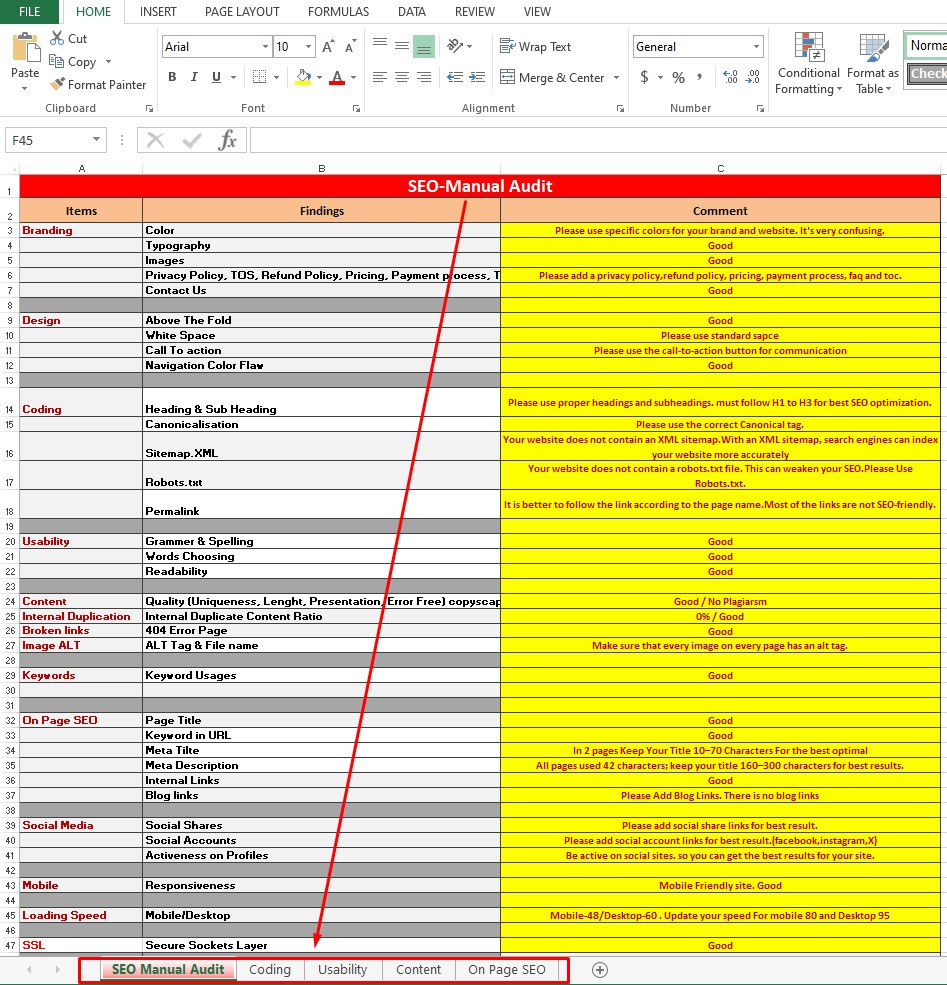Toggle Italic formatting
Screen dimensions: 947x985
click(x=193, y=77)
